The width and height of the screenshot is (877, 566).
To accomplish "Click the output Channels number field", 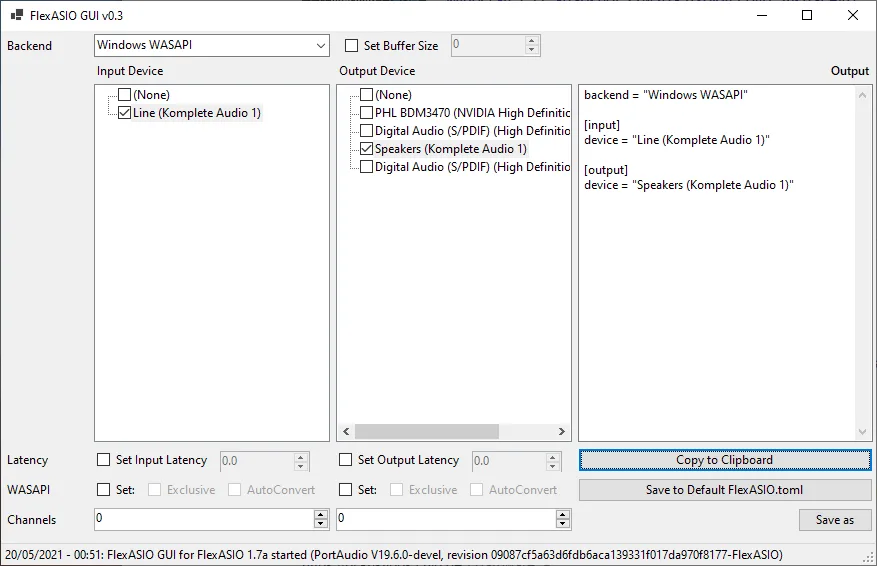I will tap(446, 519).
